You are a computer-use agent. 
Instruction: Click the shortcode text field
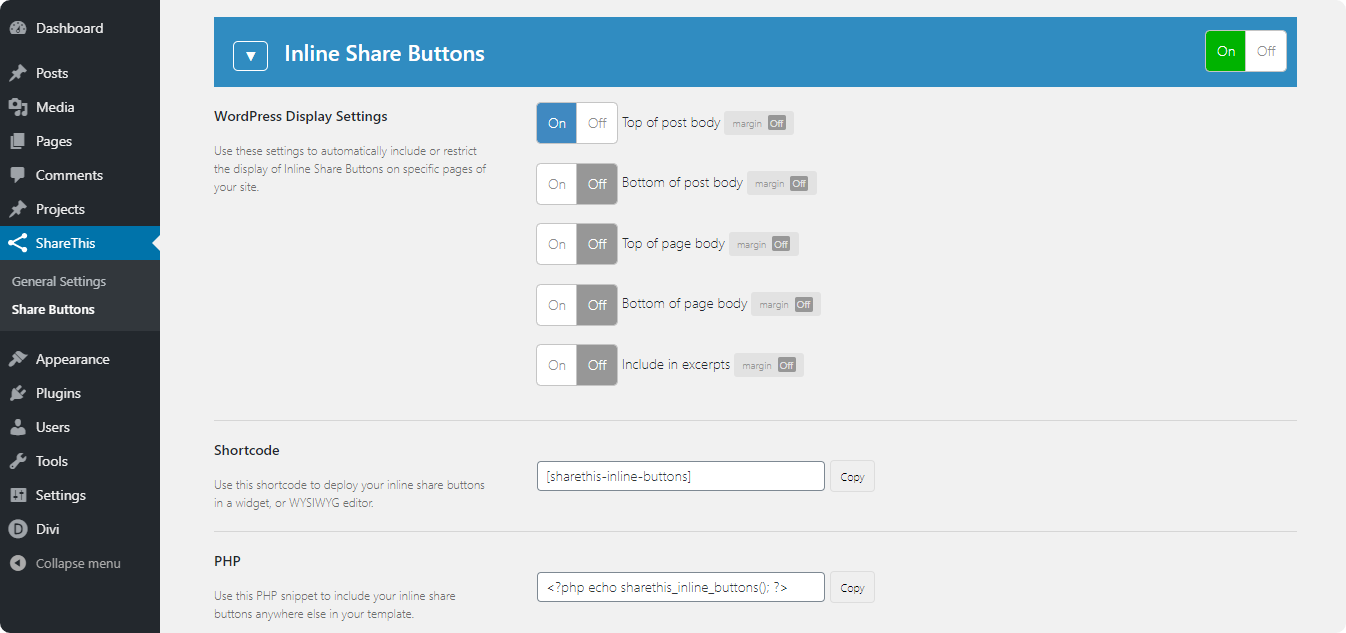point(681,476)
